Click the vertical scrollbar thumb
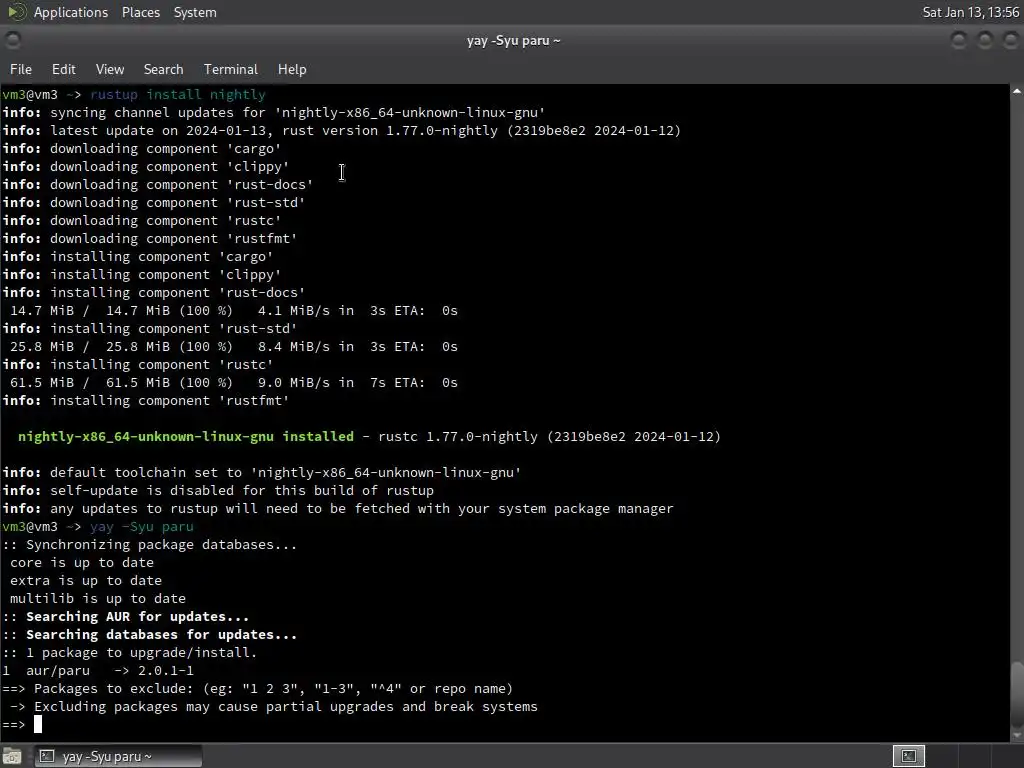Screen dimensions: 1024x768 click(1017, 694)
